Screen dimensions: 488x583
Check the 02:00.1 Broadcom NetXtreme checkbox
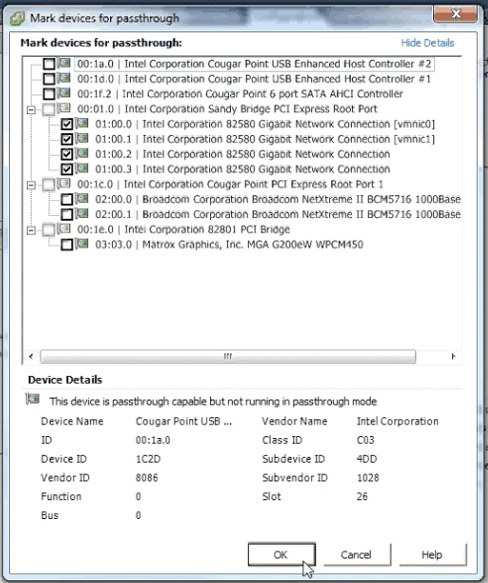tap(67, 215)
